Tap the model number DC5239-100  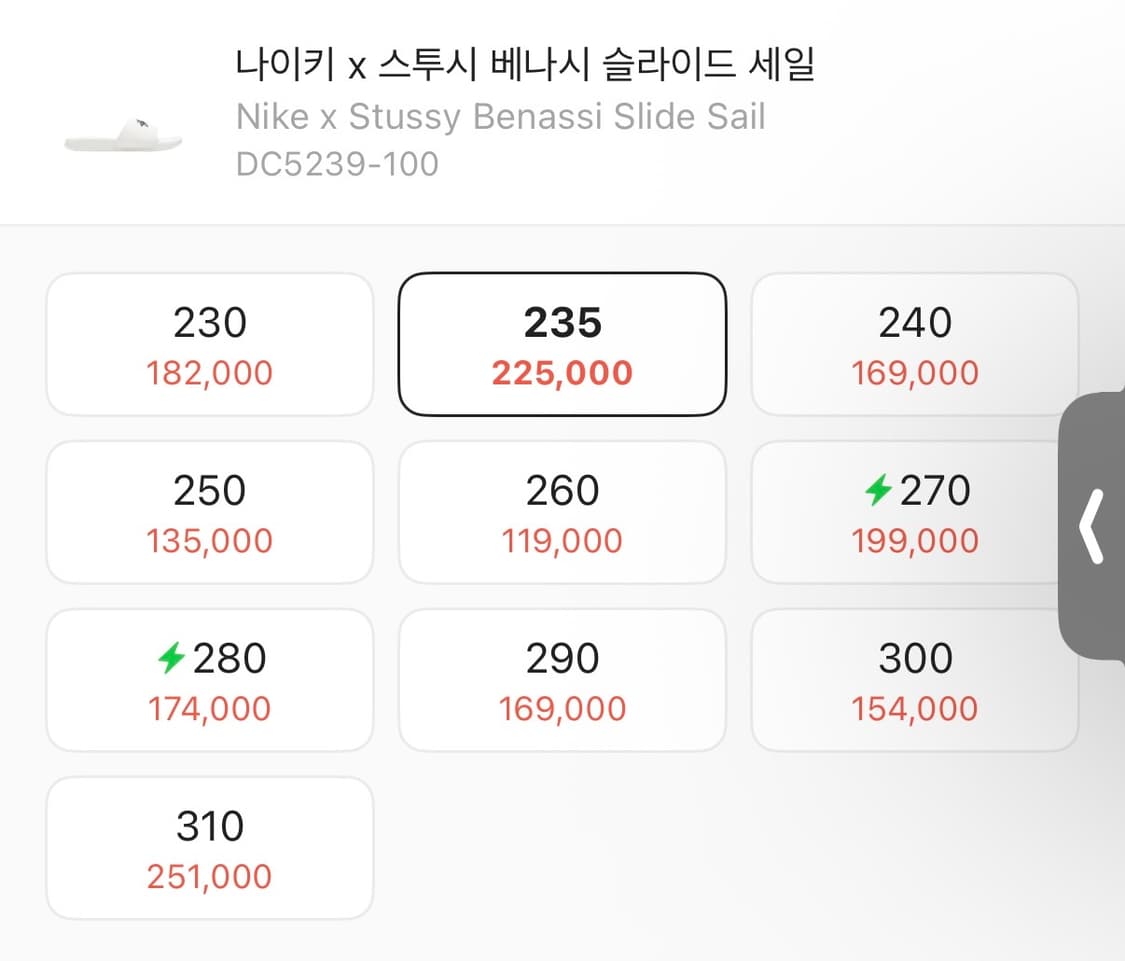(337, 164)
